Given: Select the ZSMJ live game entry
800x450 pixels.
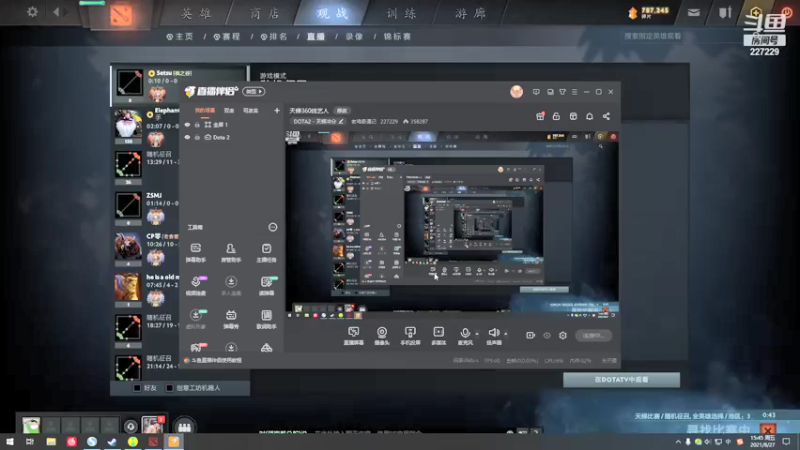Looking at the screenshot, I should point(145,208).
